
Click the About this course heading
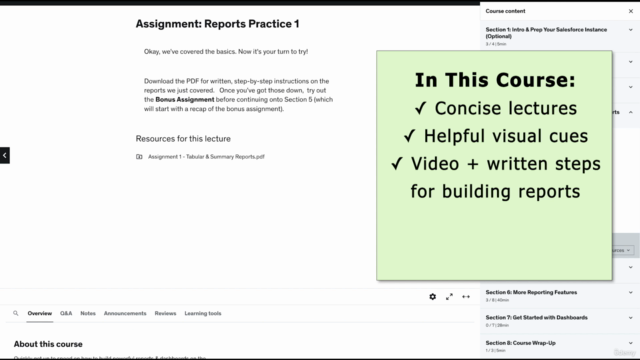pyautogui.click(x=48, y=344)
